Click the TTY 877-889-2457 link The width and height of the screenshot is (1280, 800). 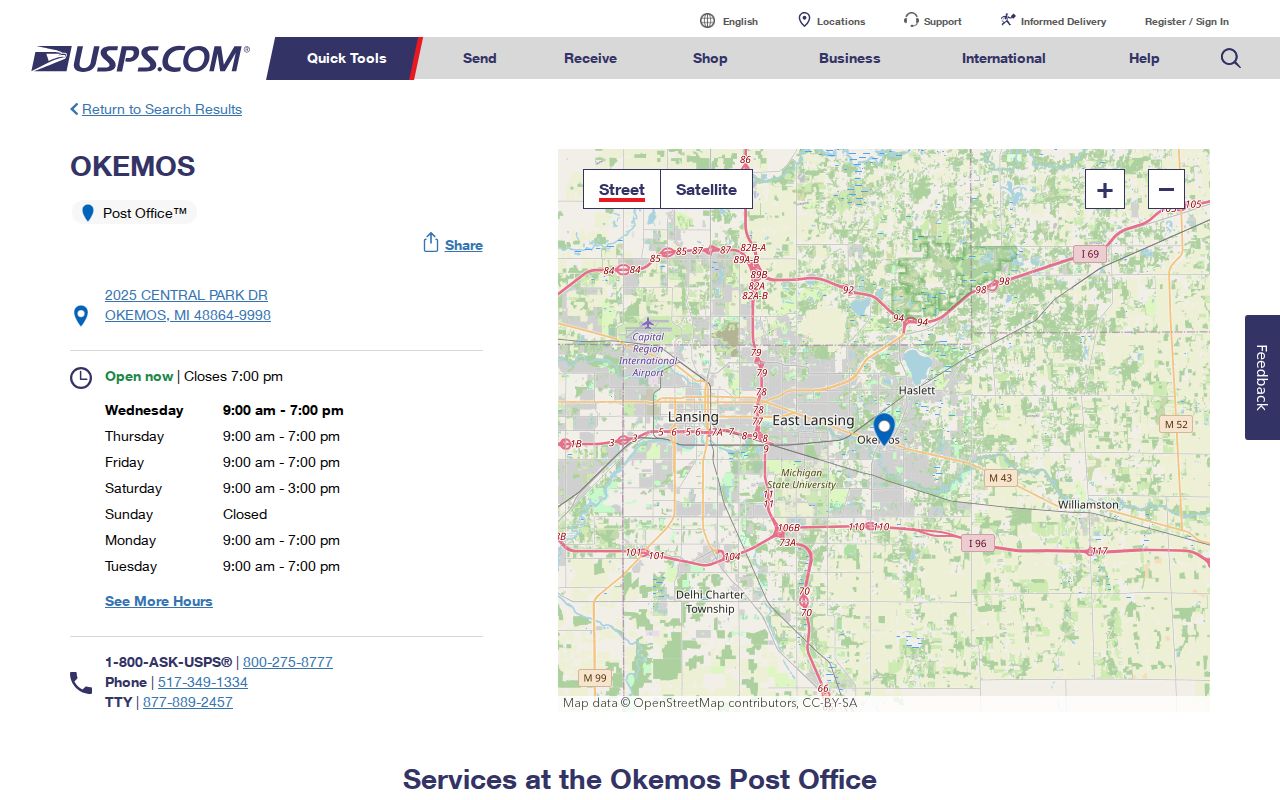pyautogui.click(x=188, y=702)
